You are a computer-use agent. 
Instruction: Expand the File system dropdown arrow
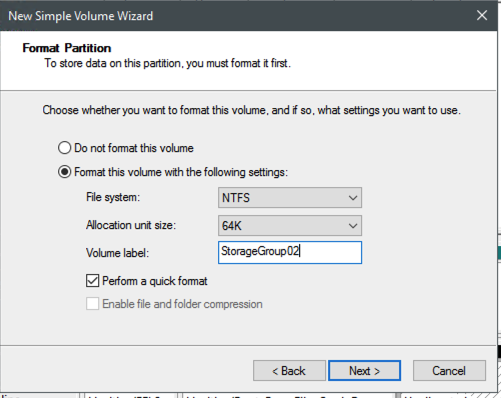(353, 198)
